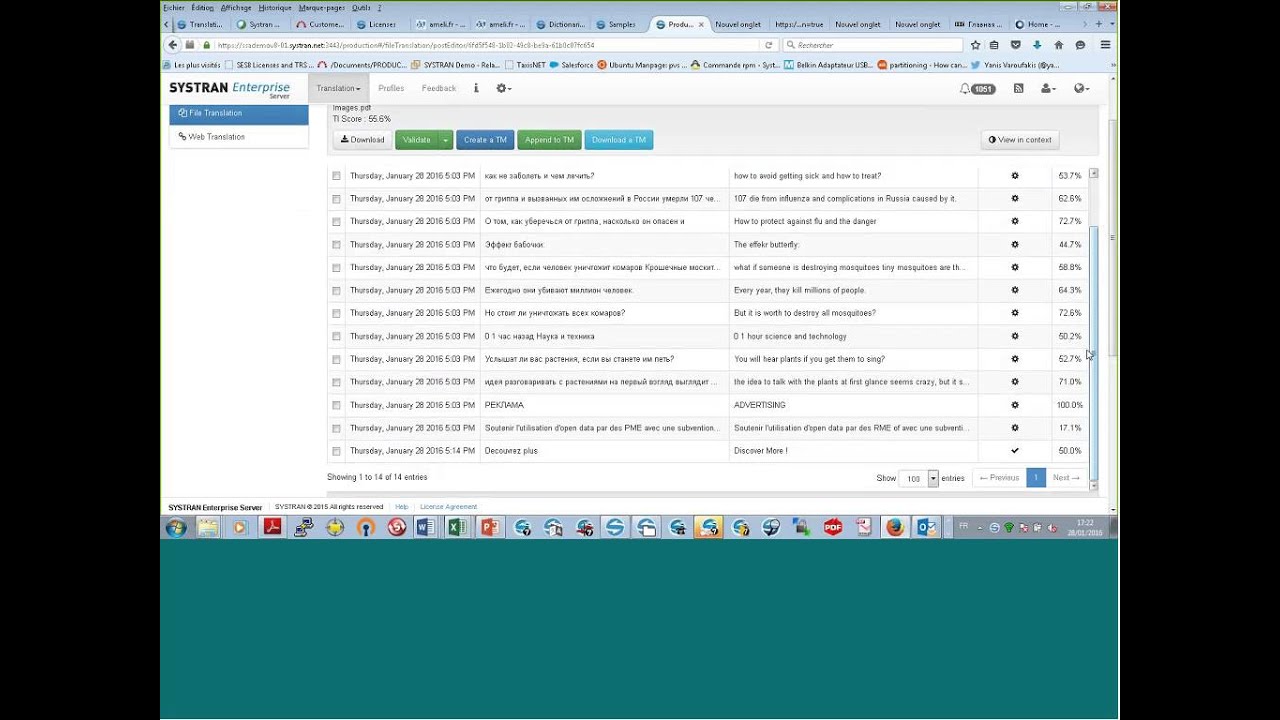Click checkmark icon on Discover More row

coord(1014,451)
